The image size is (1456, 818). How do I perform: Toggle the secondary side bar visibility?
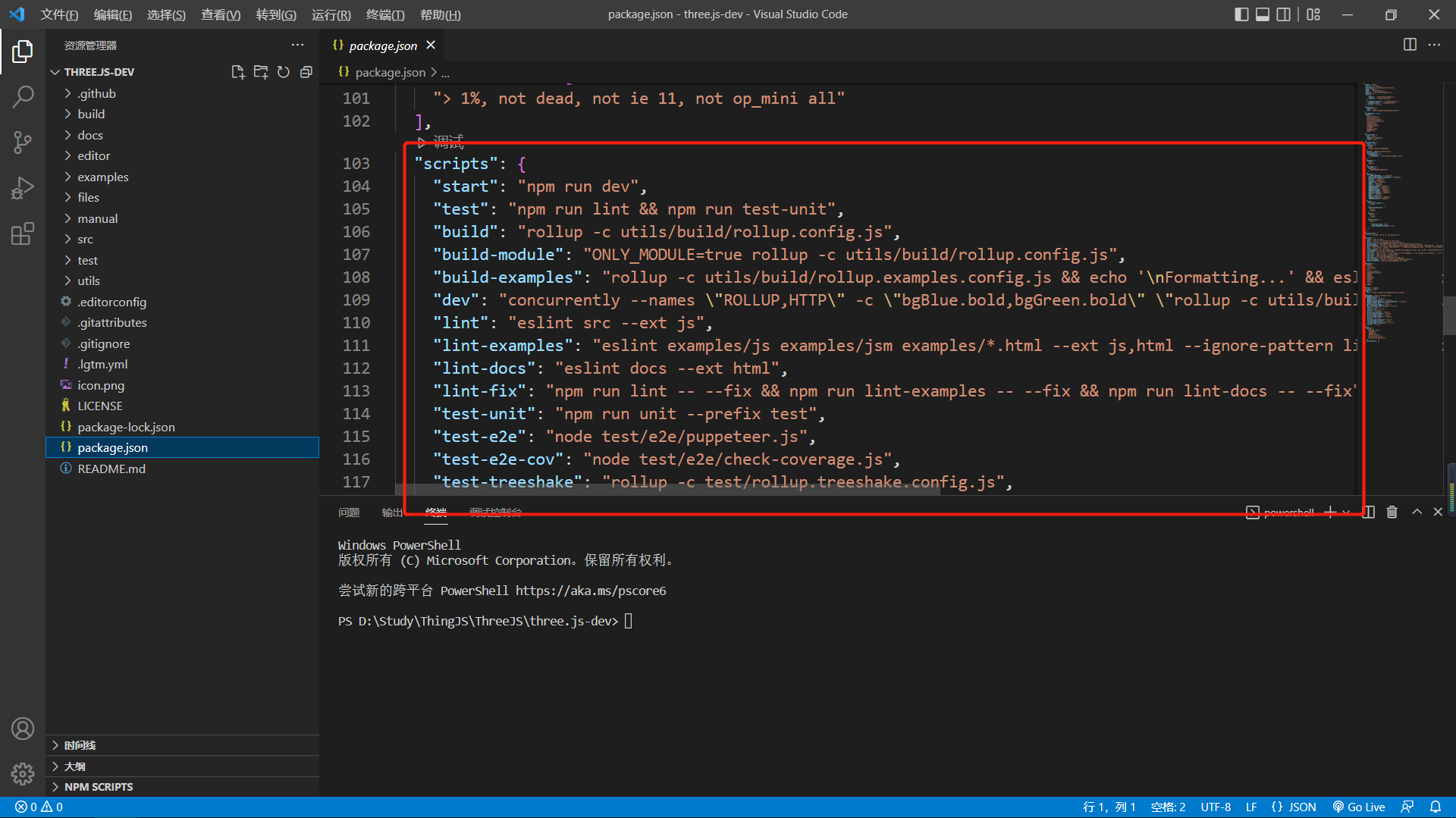click(x=1283, y=14)
